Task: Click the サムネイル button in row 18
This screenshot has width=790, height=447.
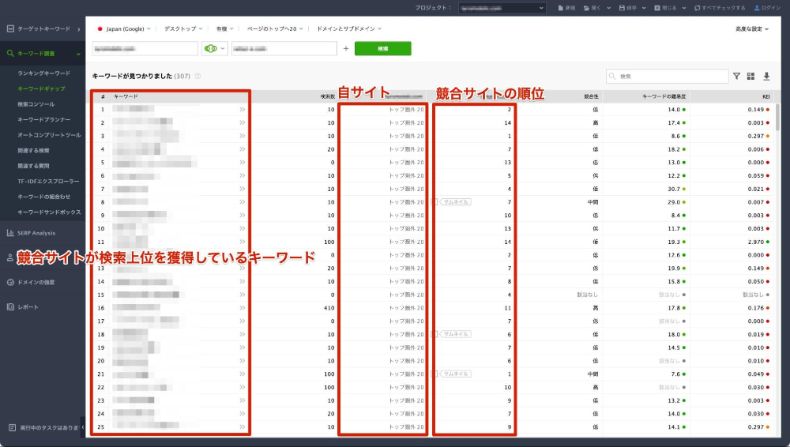Action: pos(455,334)
